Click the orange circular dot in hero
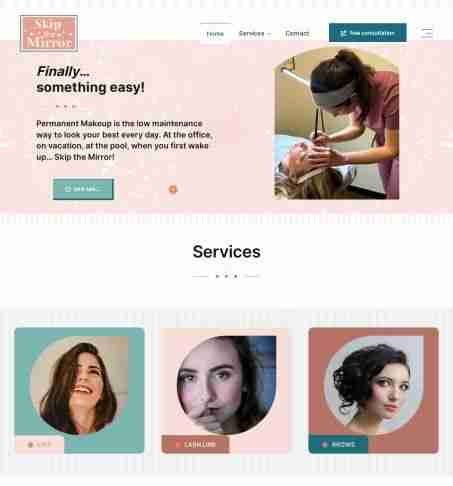 173,189
